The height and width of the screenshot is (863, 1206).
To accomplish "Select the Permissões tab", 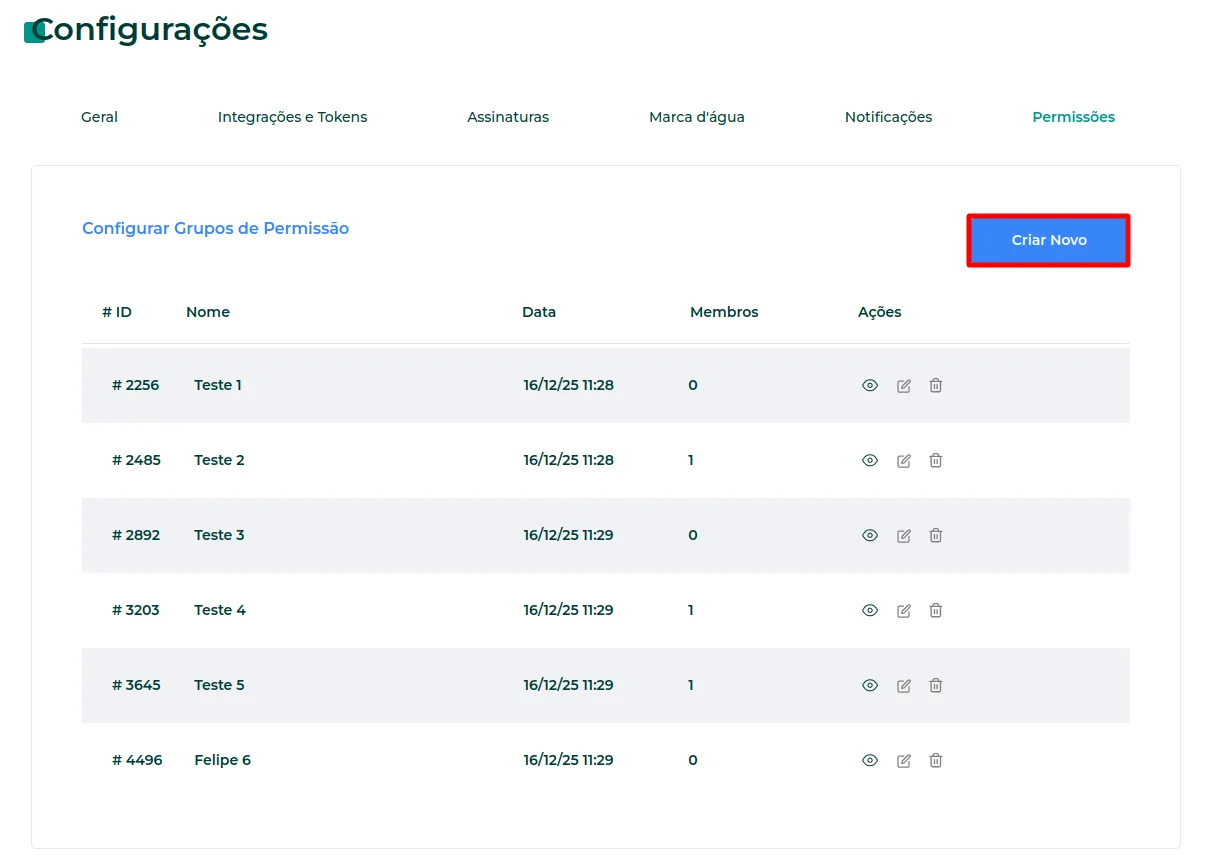I will (x=1073, y=117).
